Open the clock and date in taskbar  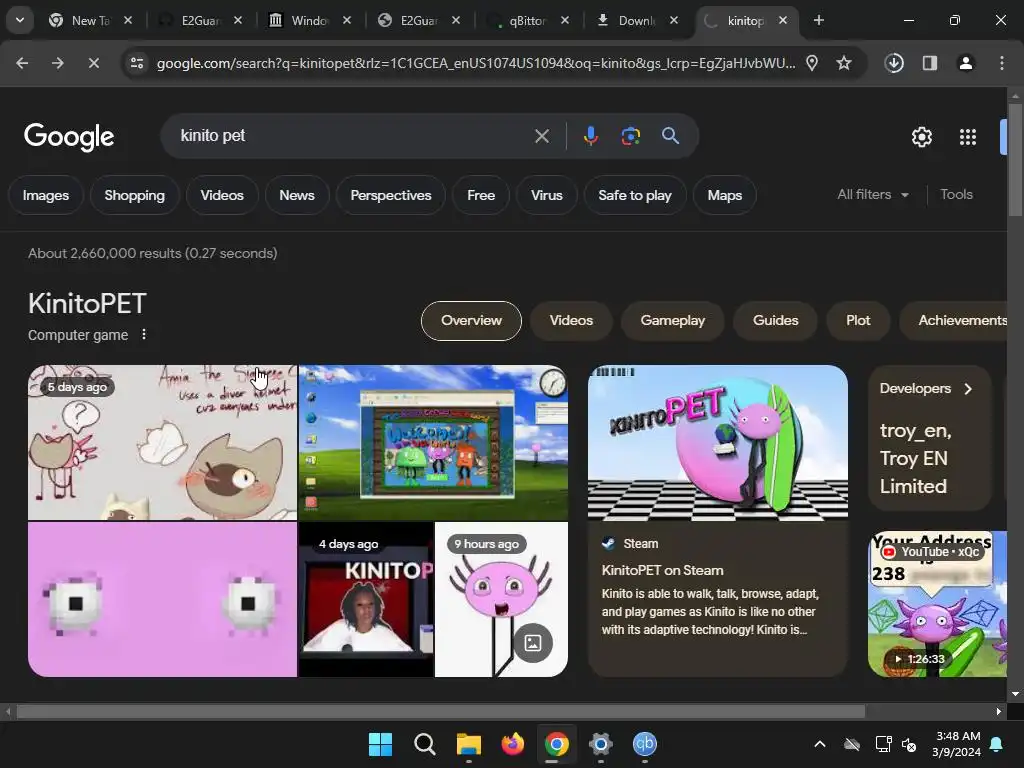pos(957,744)
